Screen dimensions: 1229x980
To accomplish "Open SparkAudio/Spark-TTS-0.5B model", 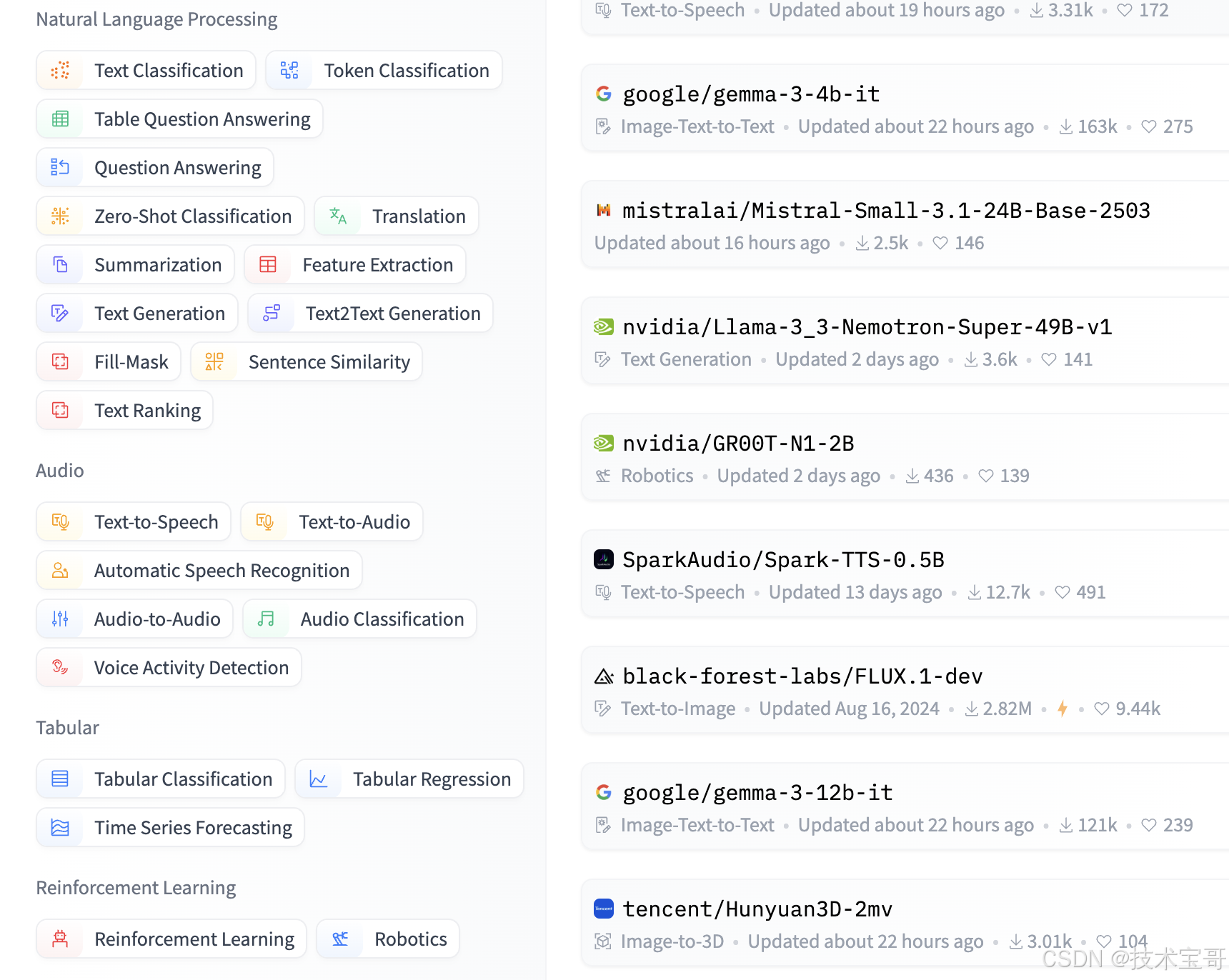I will point(783,559).
